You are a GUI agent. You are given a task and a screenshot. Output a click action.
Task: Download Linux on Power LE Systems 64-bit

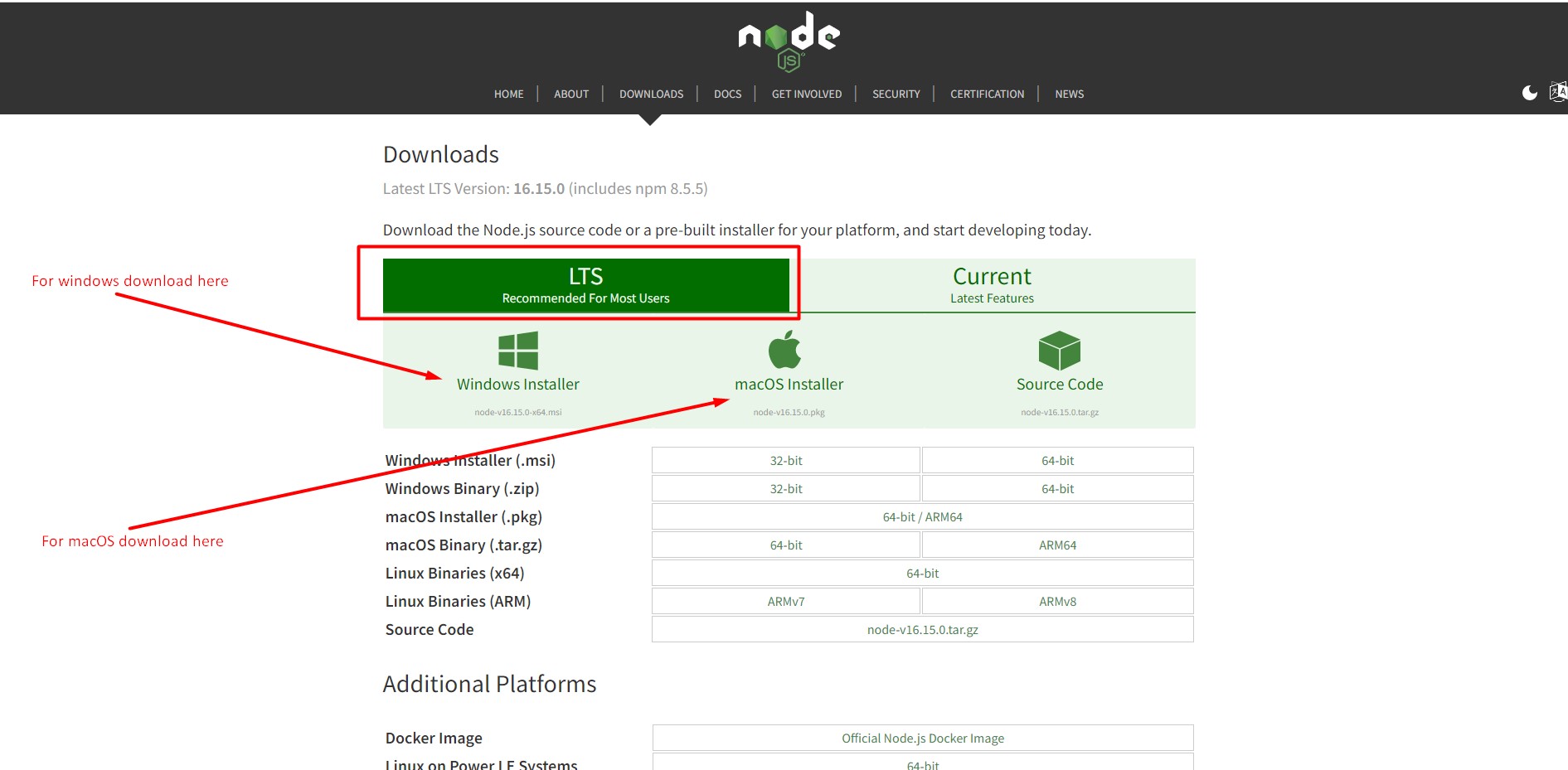922,763
